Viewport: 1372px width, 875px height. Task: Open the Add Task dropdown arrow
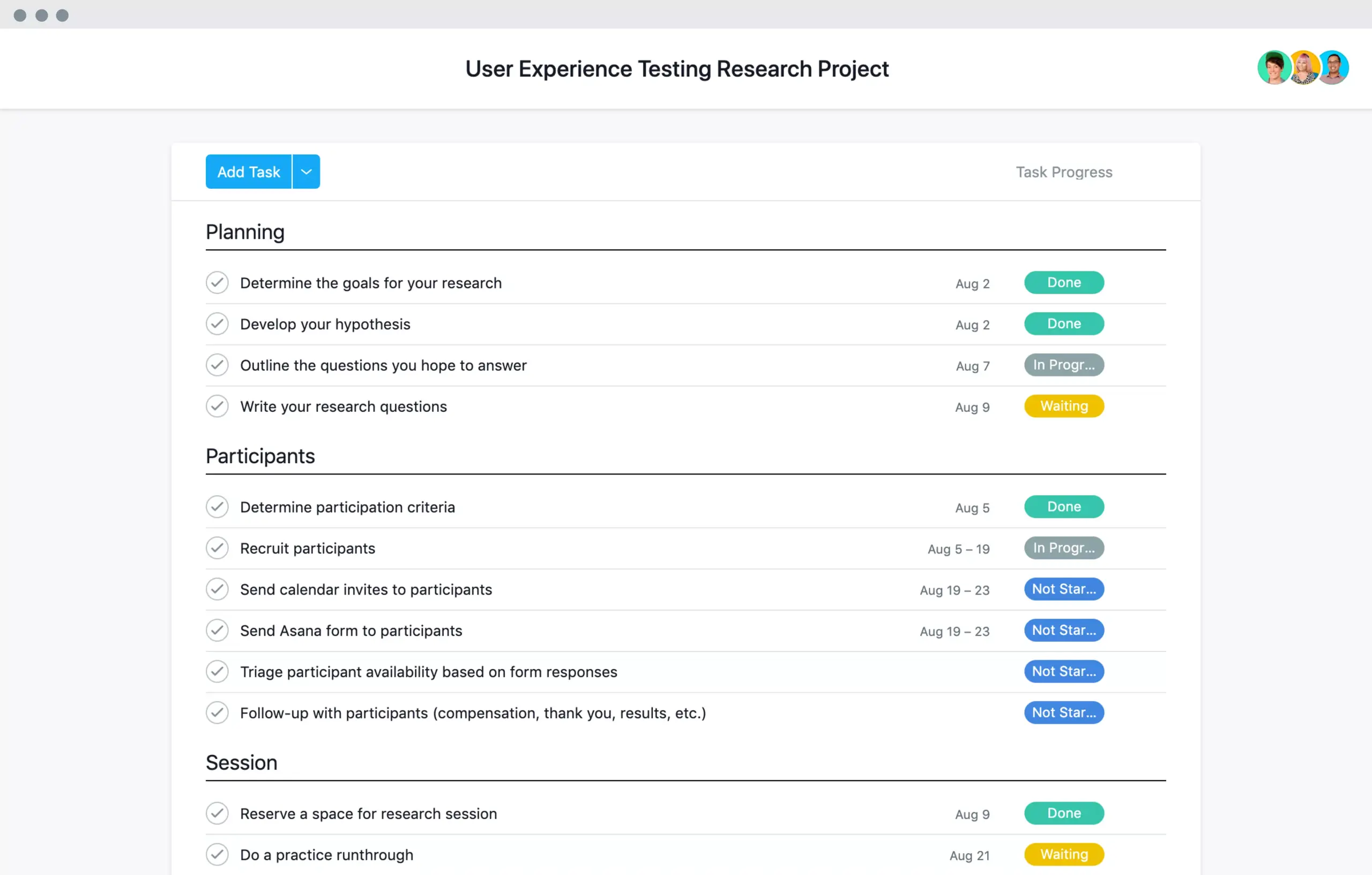pos(307,171)
